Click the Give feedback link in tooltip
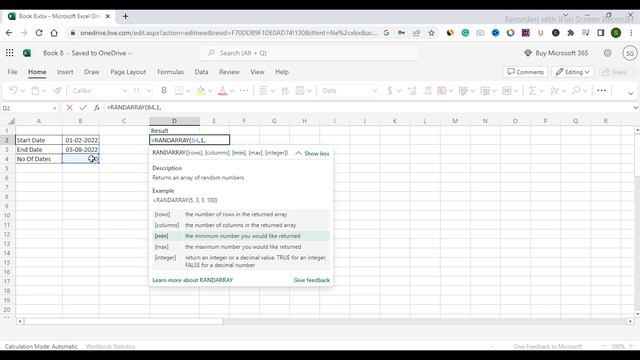The width and height of the screenshot is (640, 360). tap(311, 280)
